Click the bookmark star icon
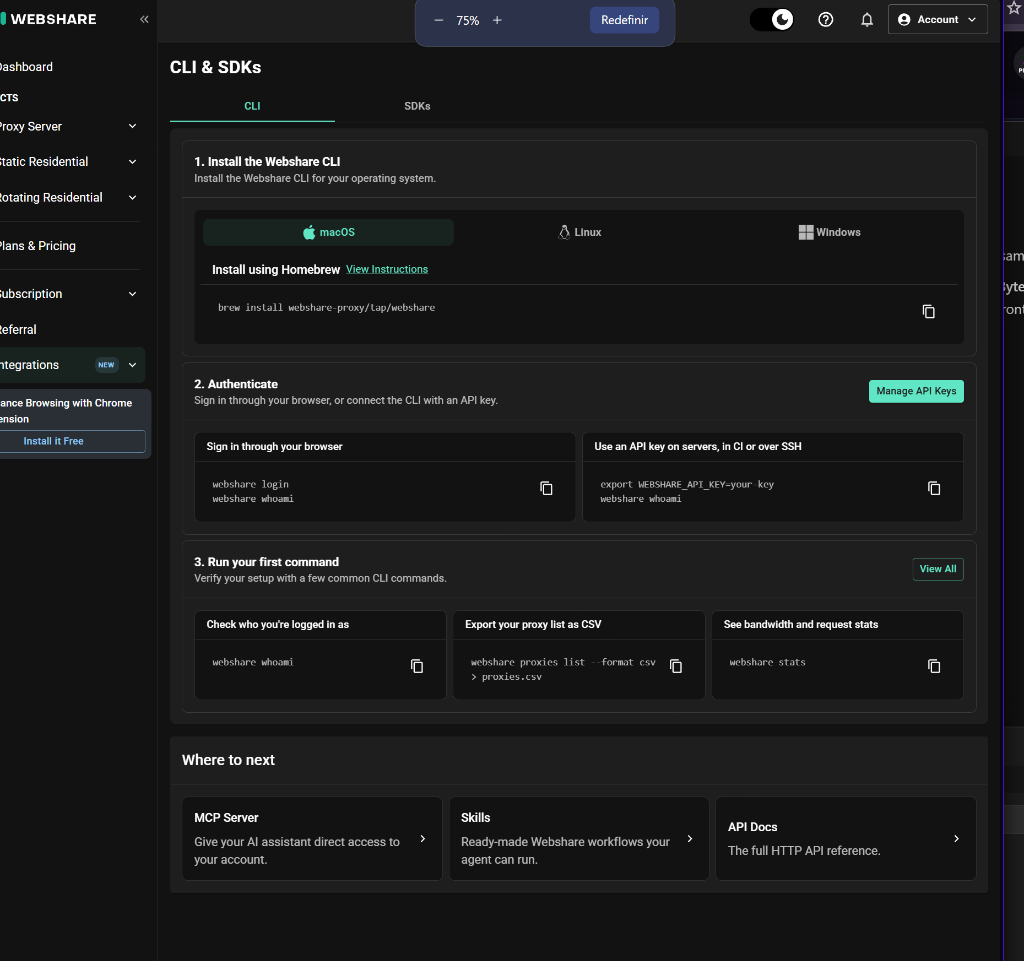 [1014, 7]
